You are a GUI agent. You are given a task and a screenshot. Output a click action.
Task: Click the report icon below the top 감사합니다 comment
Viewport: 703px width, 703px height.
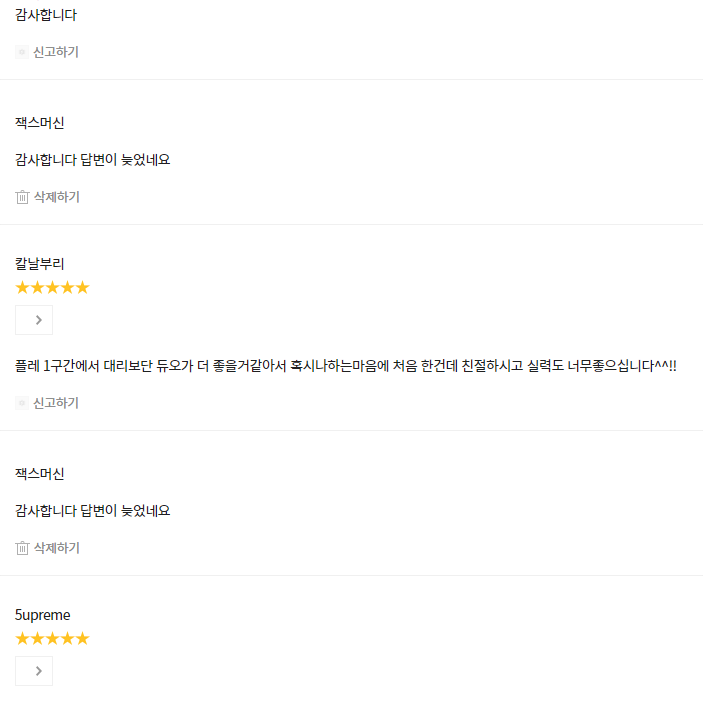point(22,52)
